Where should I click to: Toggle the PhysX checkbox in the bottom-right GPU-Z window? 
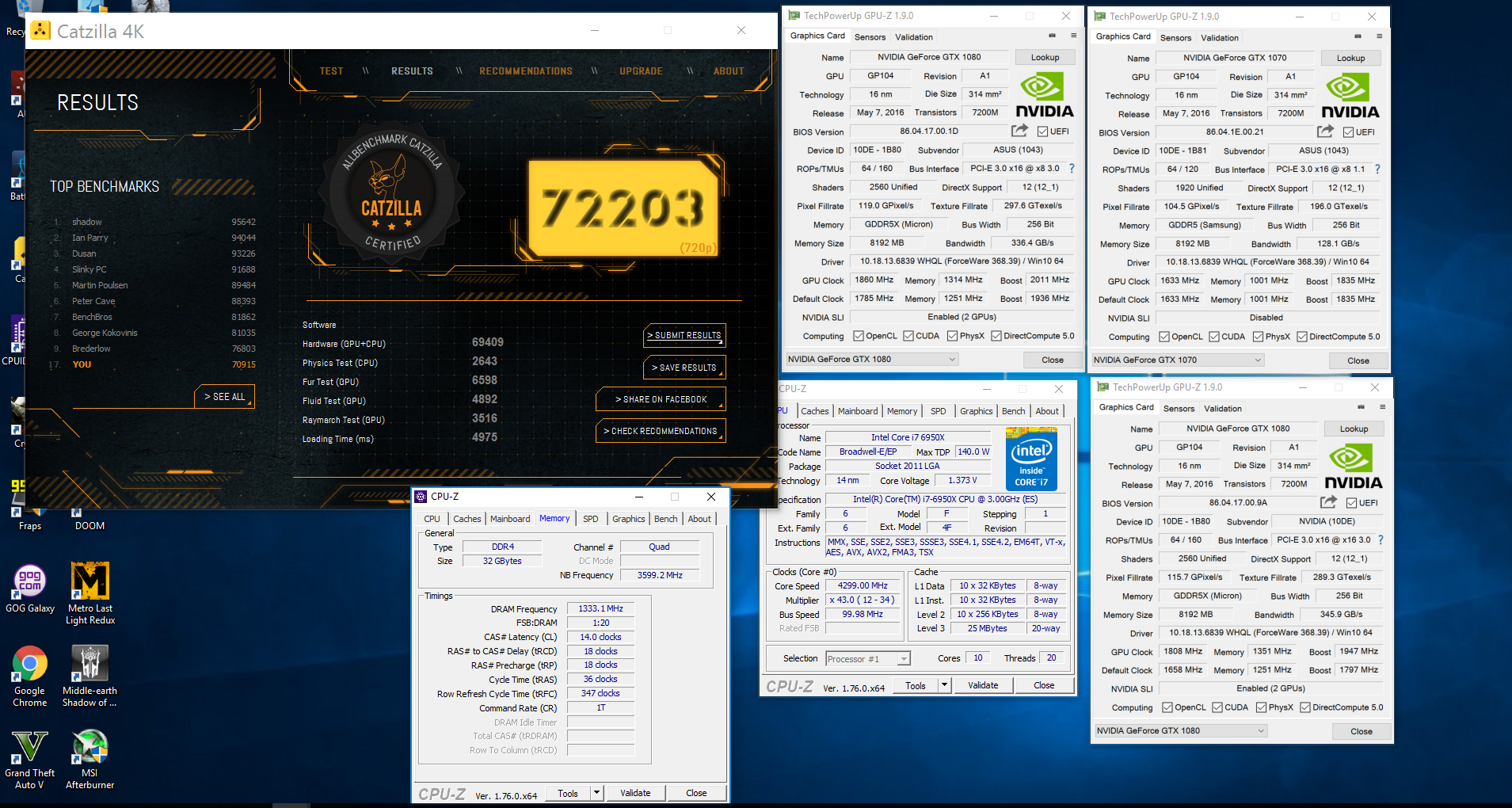1261,707
